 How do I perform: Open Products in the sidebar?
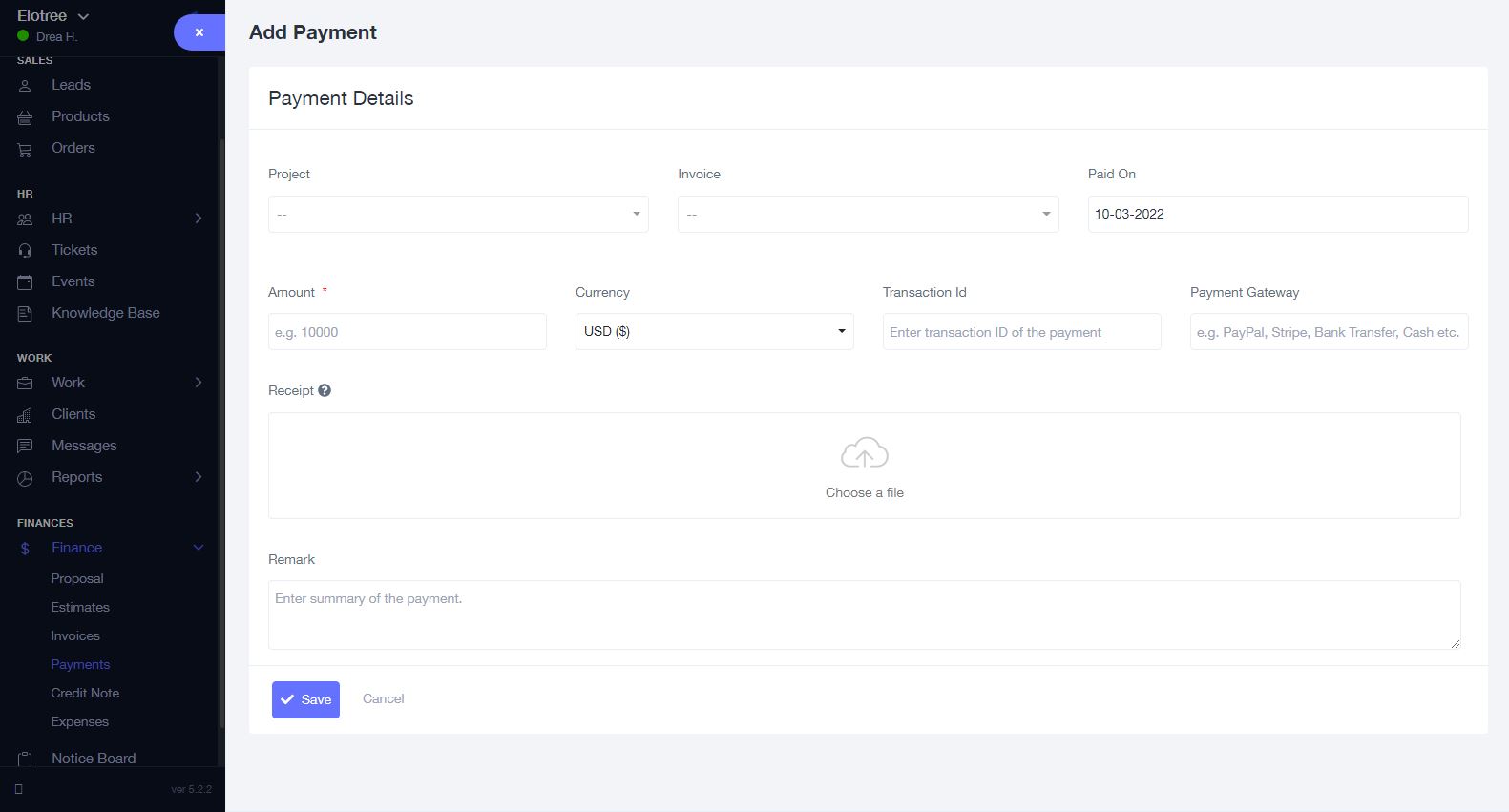pyautogui.click(x=80, y=116)
